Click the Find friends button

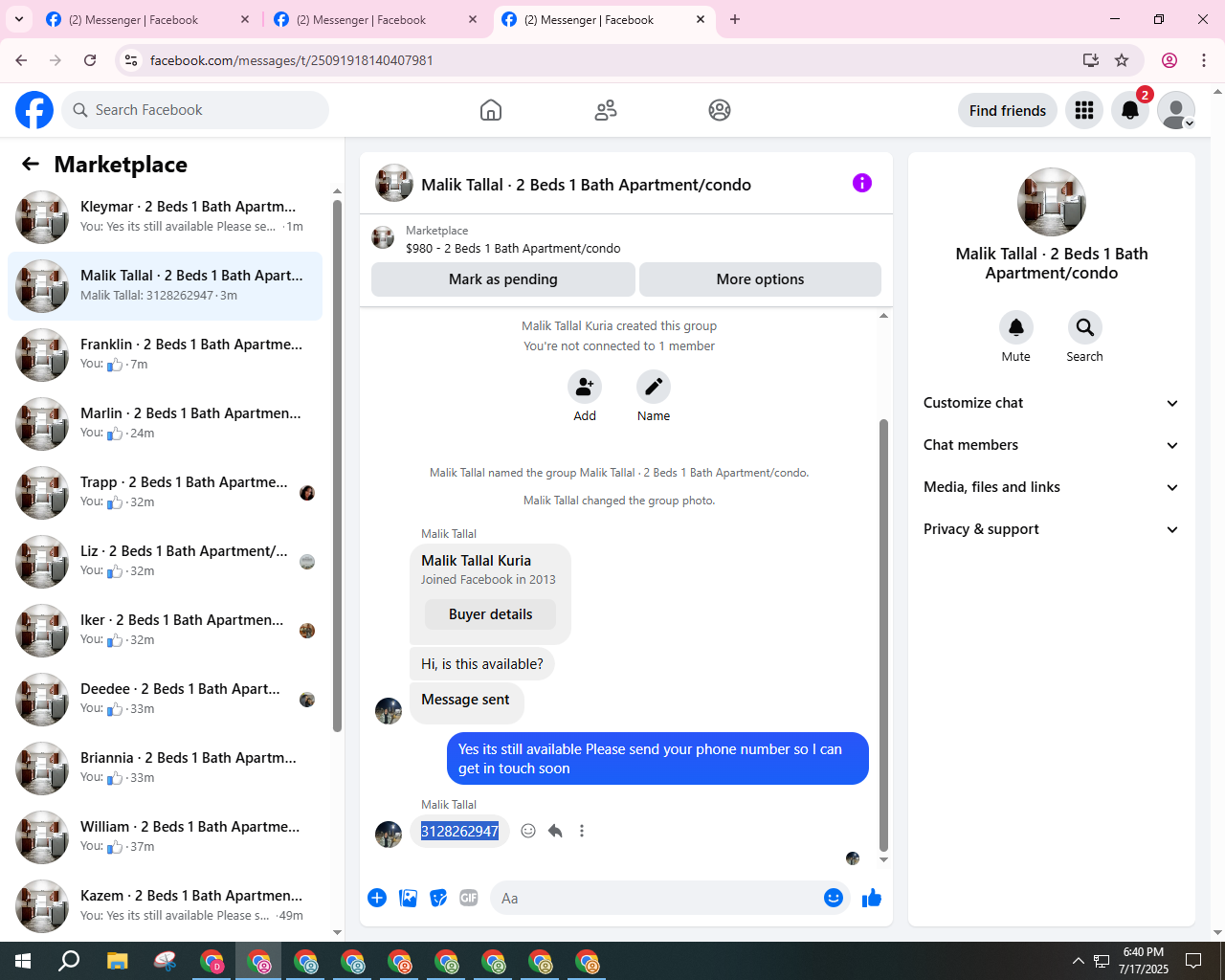pyautogui.click(x=1008, y=110)
